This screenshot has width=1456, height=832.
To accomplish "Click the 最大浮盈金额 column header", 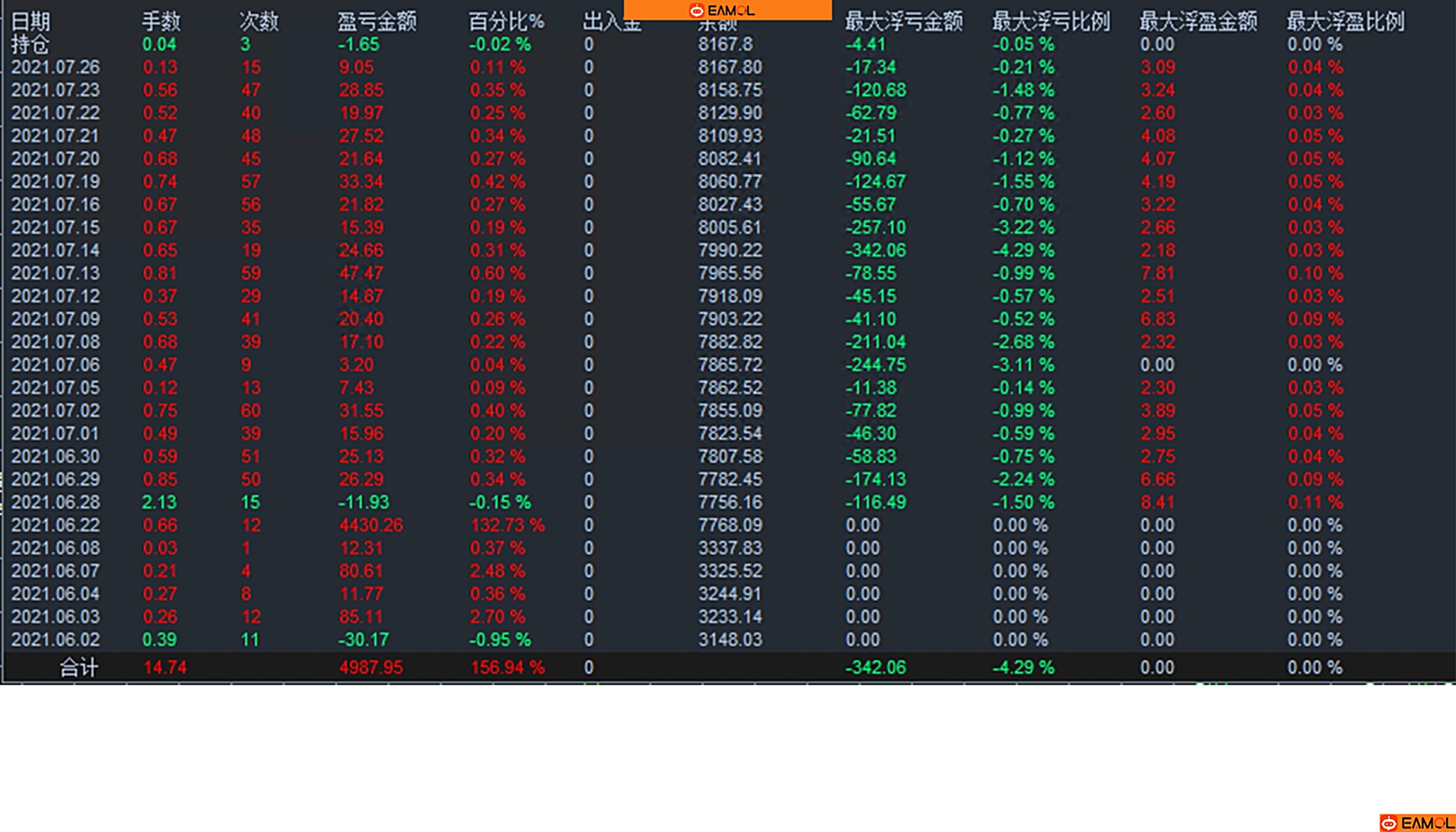I will point(1198,21).
